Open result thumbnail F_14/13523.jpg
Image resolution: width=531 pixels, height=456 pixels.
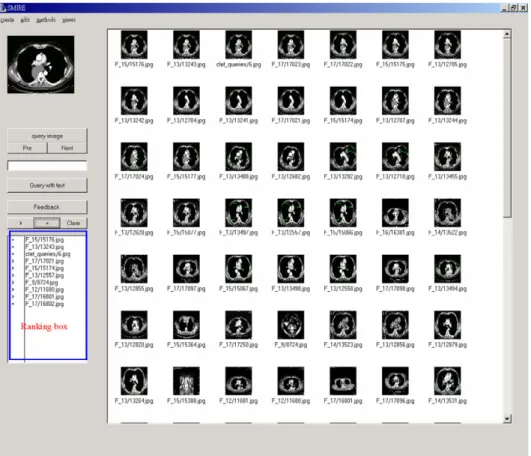[343, 325]
